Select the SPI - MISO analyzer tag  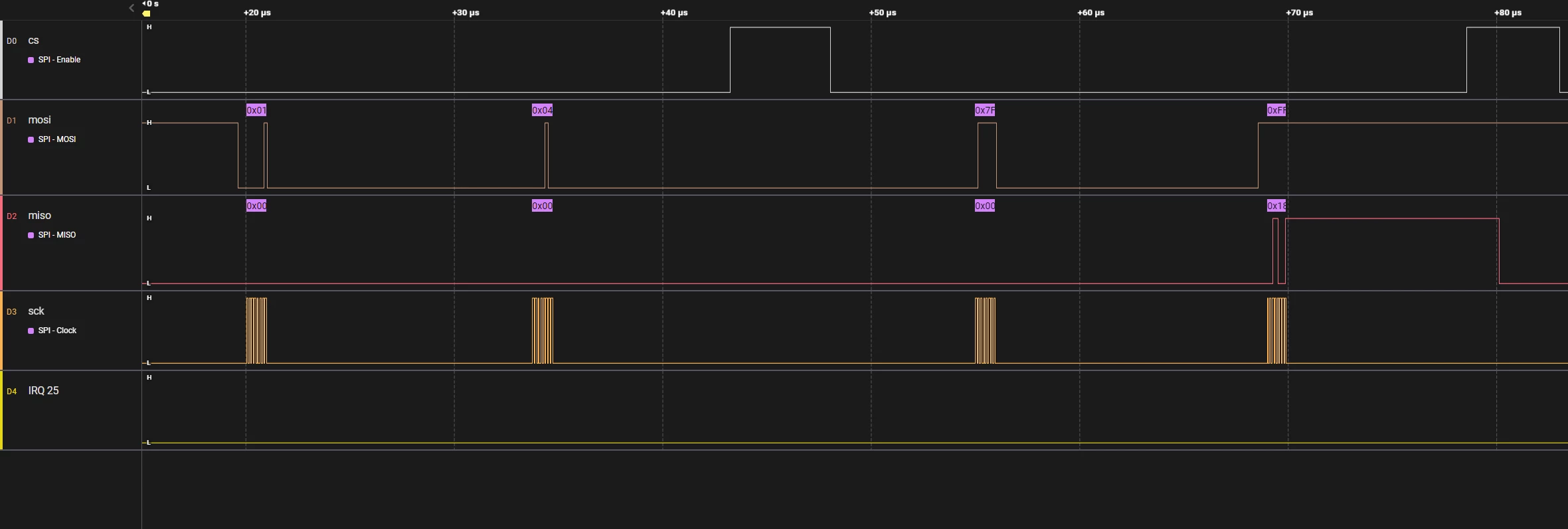(52, 235)
